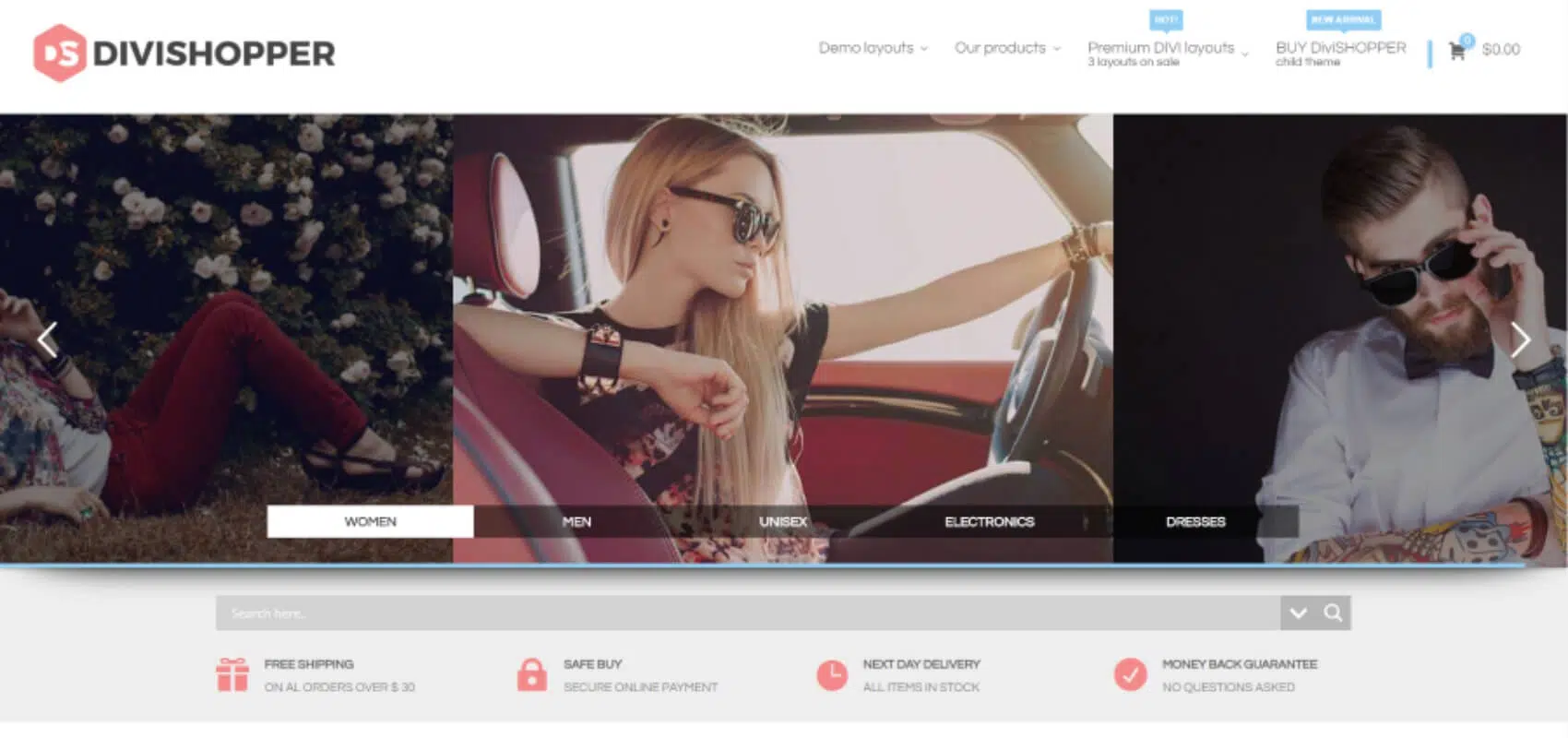Click the Next Day Delivery clock icon
Screen dimensions: 1568x738
pyautogui.click(x=832, y=674)
